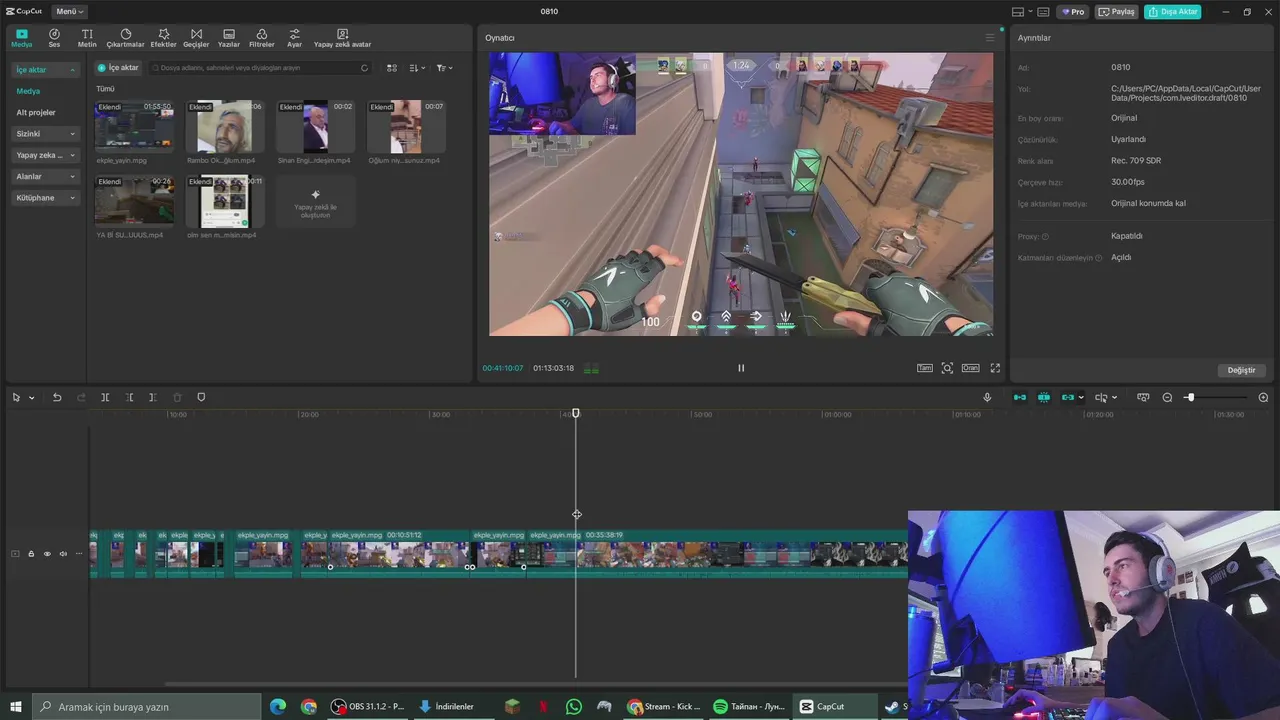The height and width of the screenshot is (720, 1280).
Task: Open the Geçişler transitions tab
Action: tap(196, 38)
